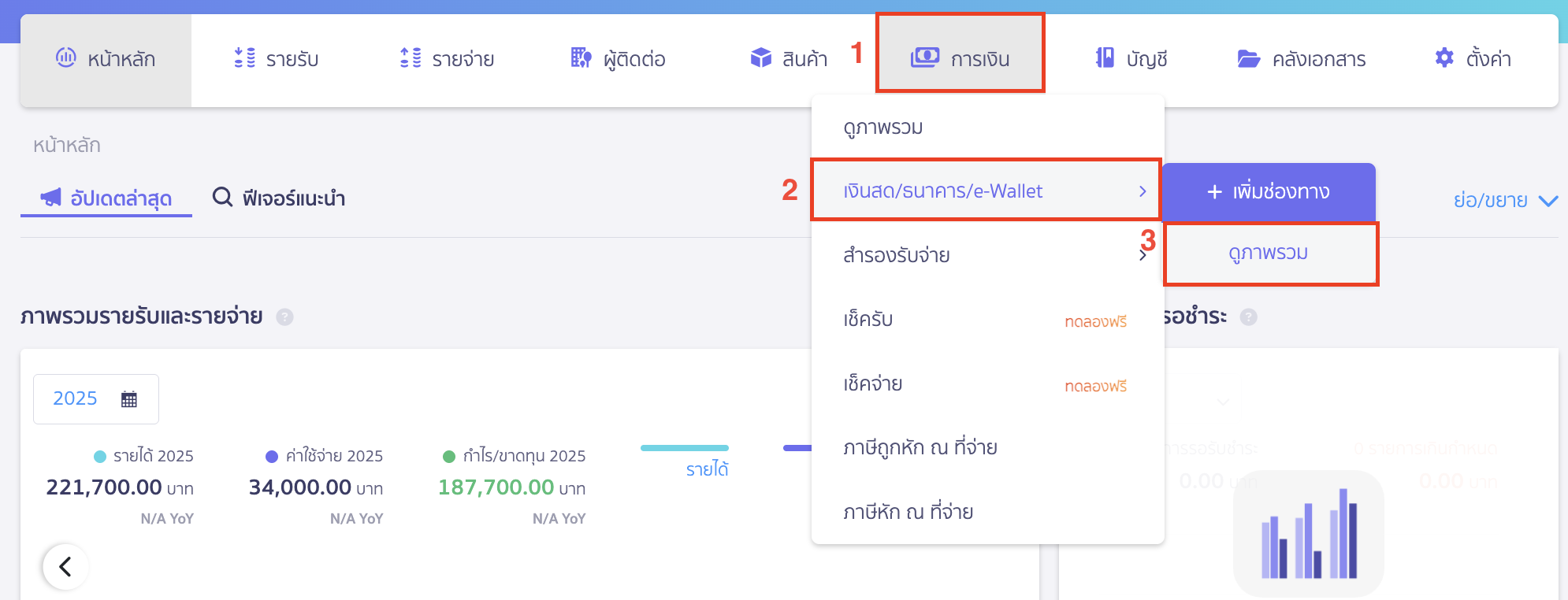Expand the สำรองรับจ่าย submenu chevron
Screen dimensions: 1568x600
pos(1143,256)
